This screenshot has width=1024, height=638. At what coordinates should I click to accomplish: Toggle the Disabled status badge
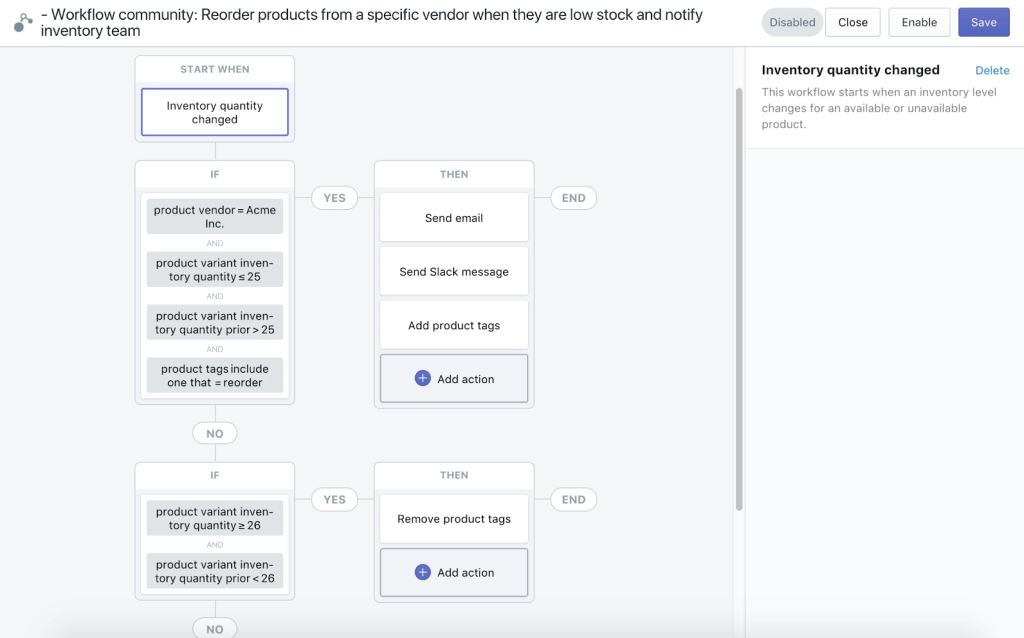(x=792, y=22)
